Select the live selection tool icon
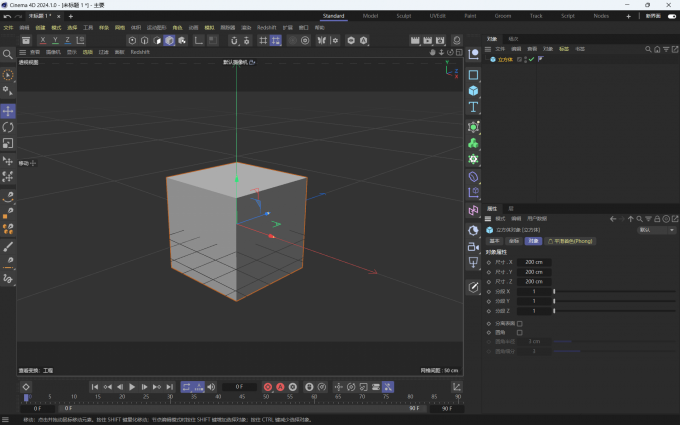Screen dimensions: 680x425 [8, 75]
